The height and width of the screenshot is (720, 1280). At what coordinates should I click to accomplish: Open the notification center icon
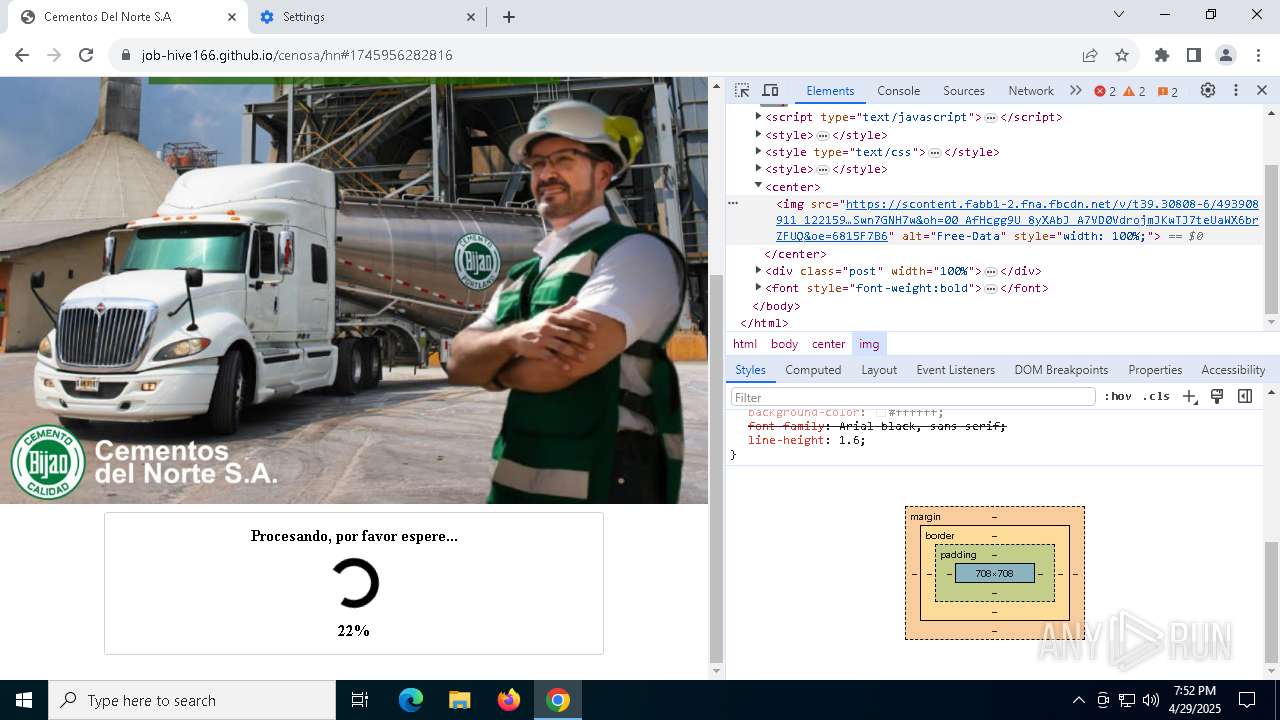tap(1247, 700)
